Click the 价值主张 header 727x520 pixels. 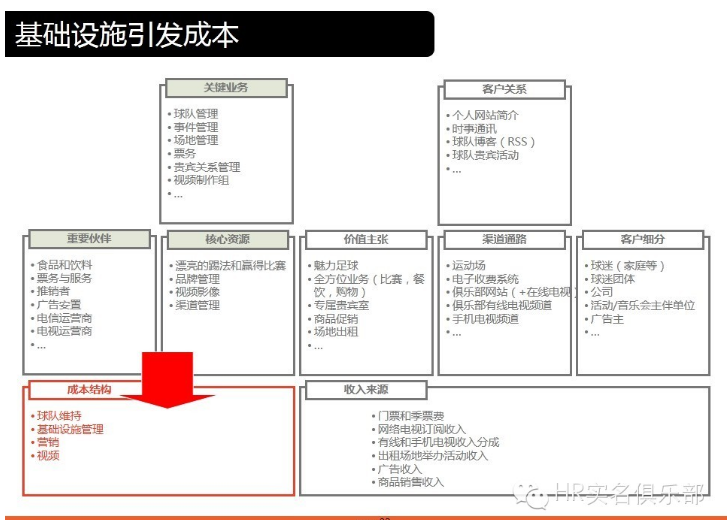coord(366,240)
